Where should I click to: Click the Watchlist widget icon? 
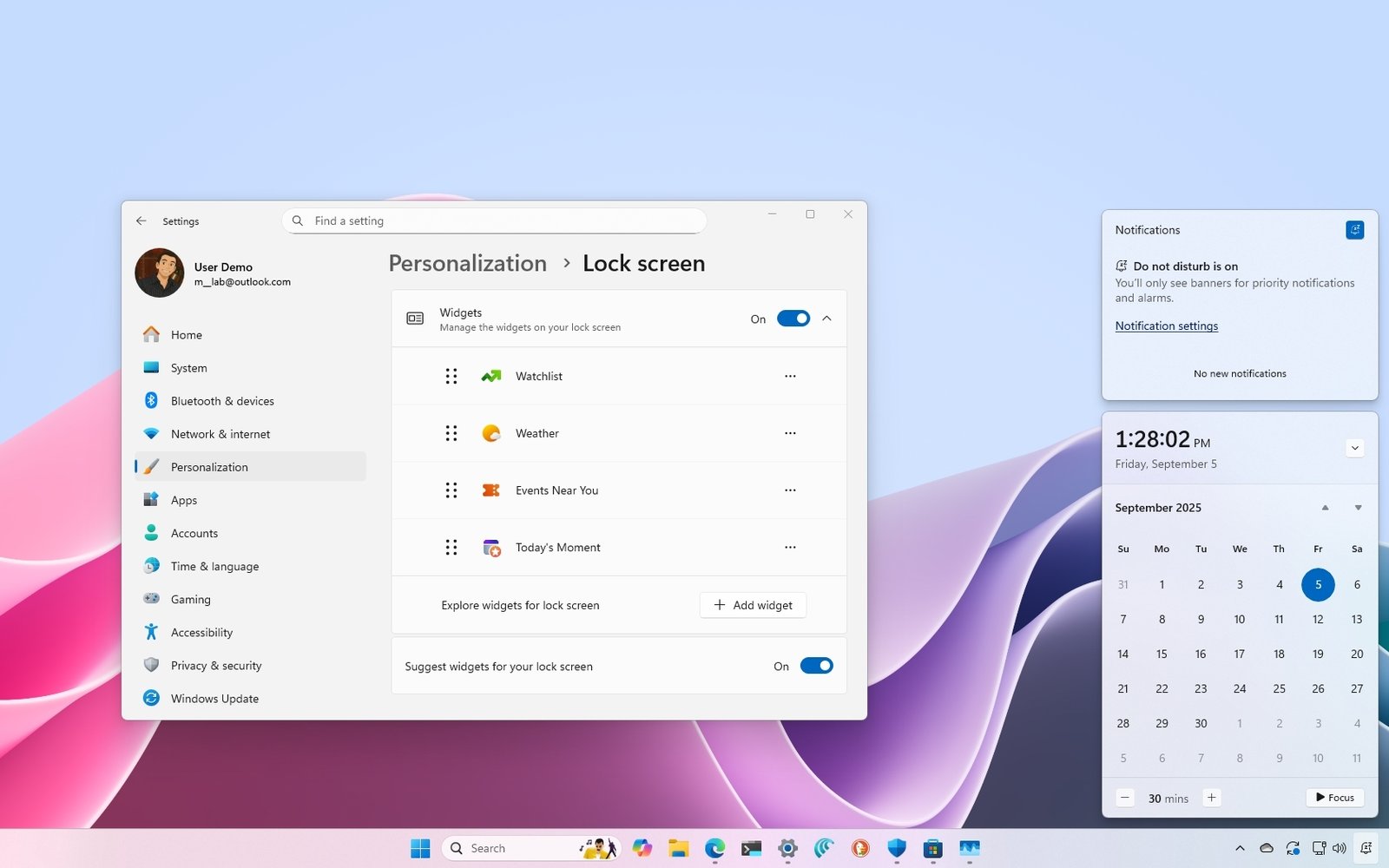click(491, 376)
